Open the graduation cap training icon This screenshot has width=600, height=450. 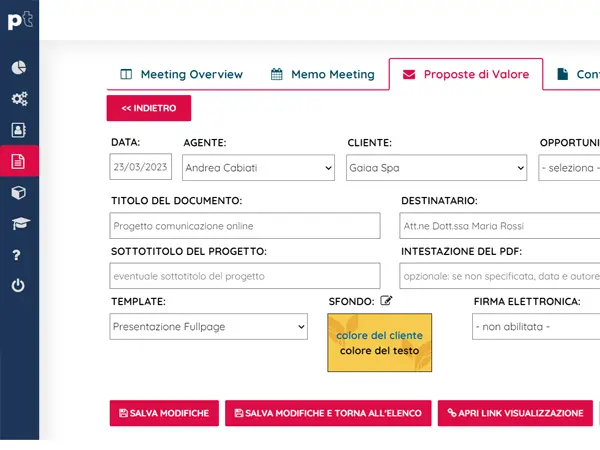tap(18, 223)
